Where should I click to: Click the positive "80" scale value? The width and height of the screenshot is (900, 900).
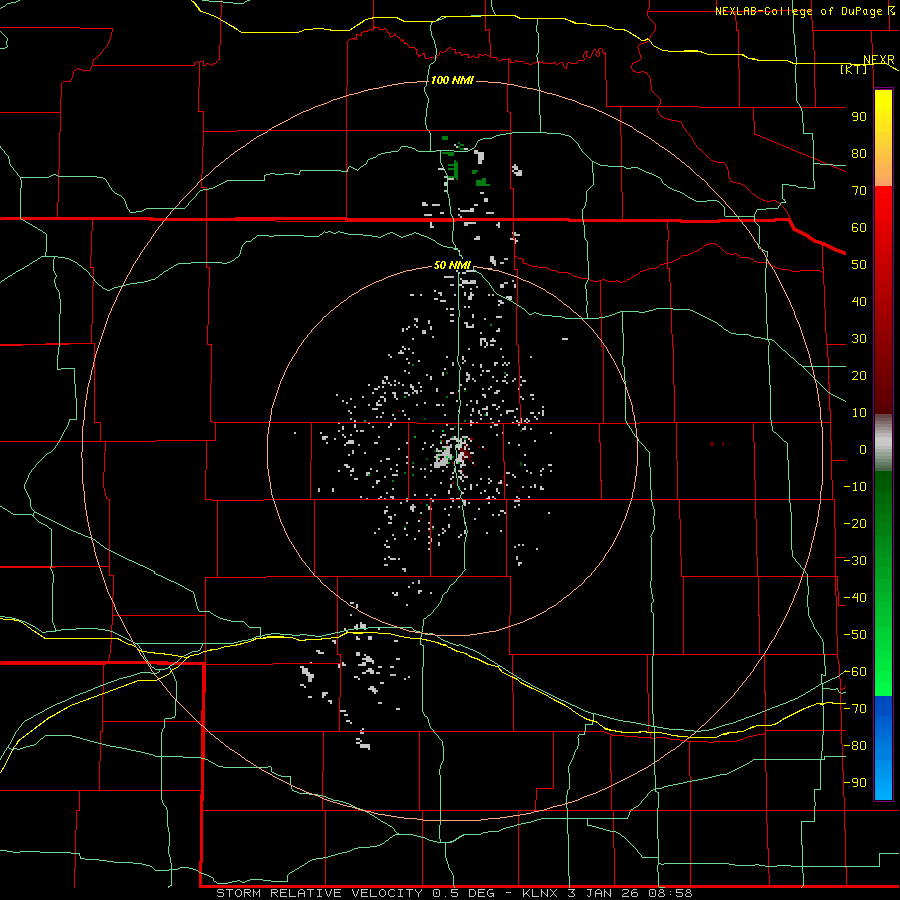point(859,154)
